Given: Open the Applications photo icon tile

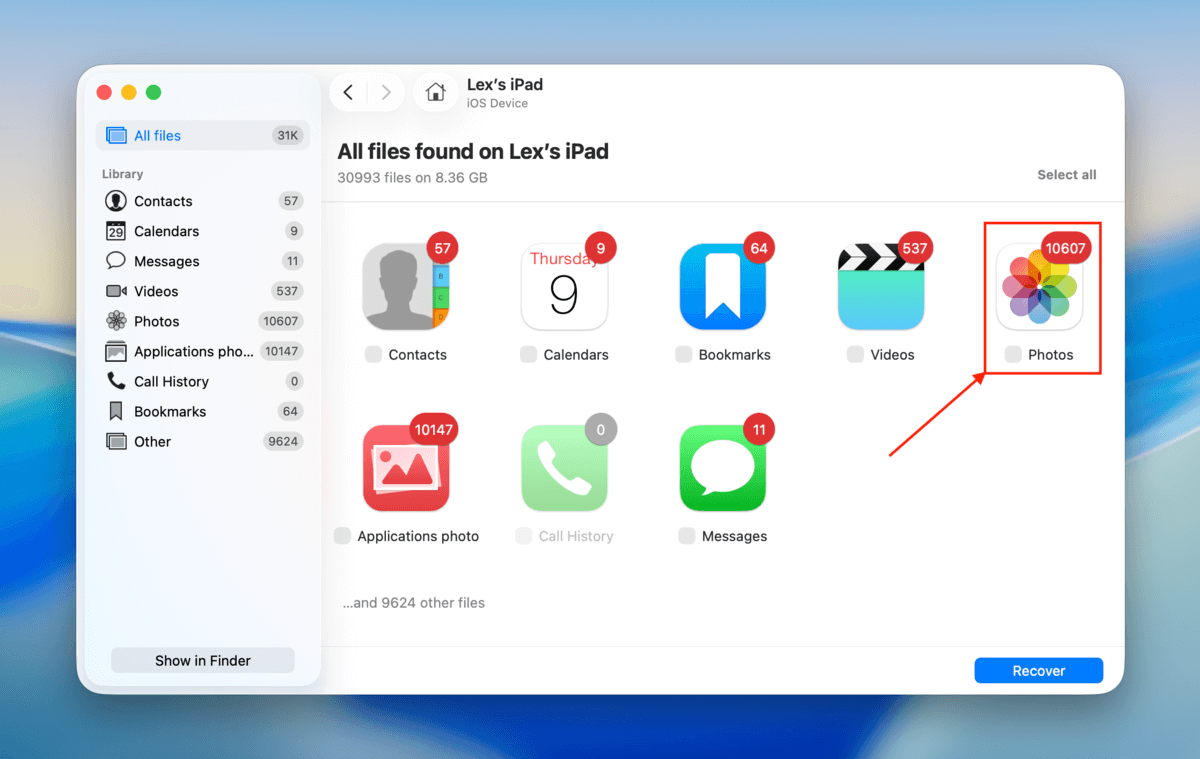Looking at the screenshot, I should click(x=405, y=466).
